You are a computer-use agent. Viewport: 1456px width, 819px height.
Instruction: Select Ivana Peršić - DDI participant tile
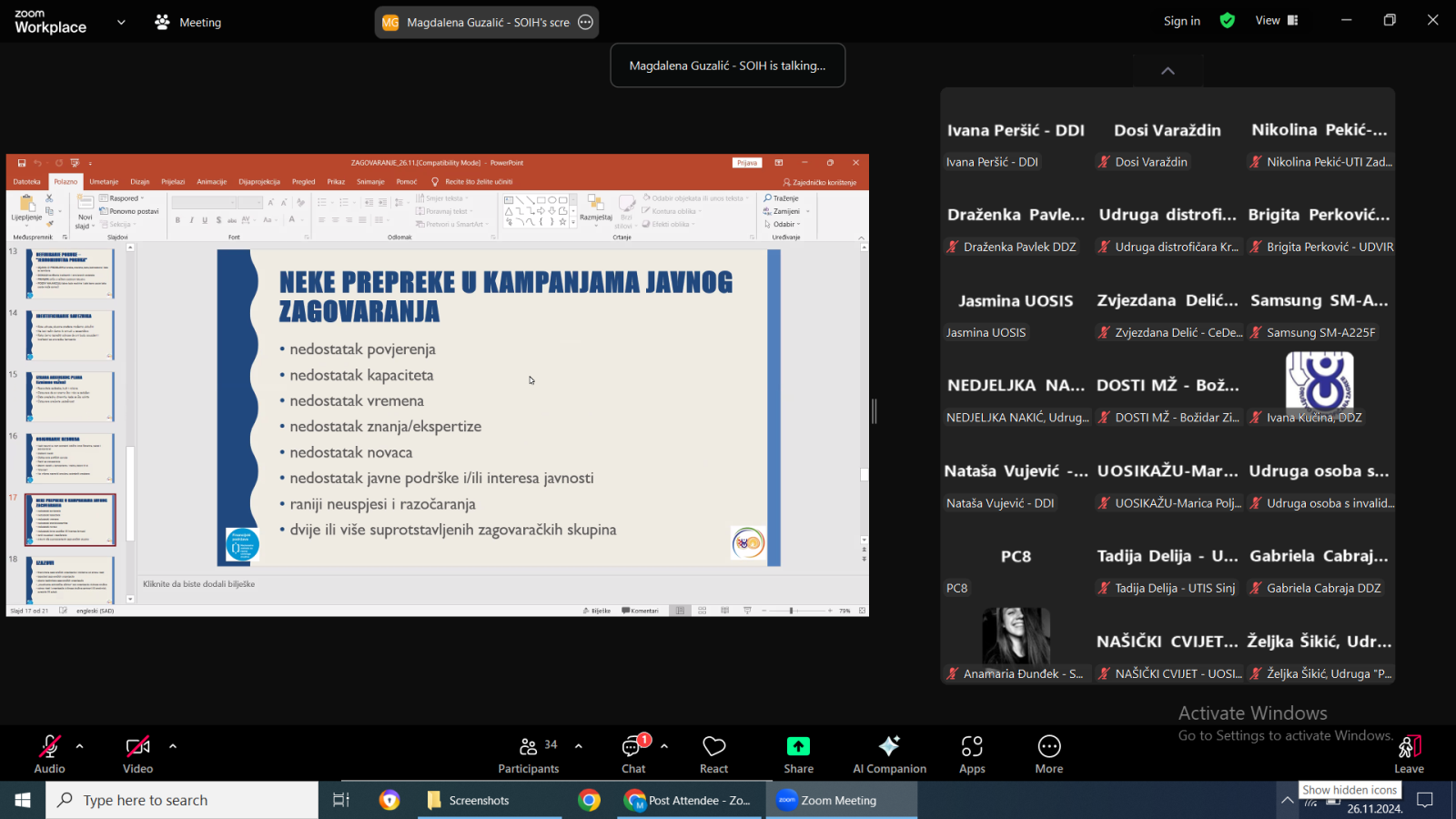click(1016, 130)
